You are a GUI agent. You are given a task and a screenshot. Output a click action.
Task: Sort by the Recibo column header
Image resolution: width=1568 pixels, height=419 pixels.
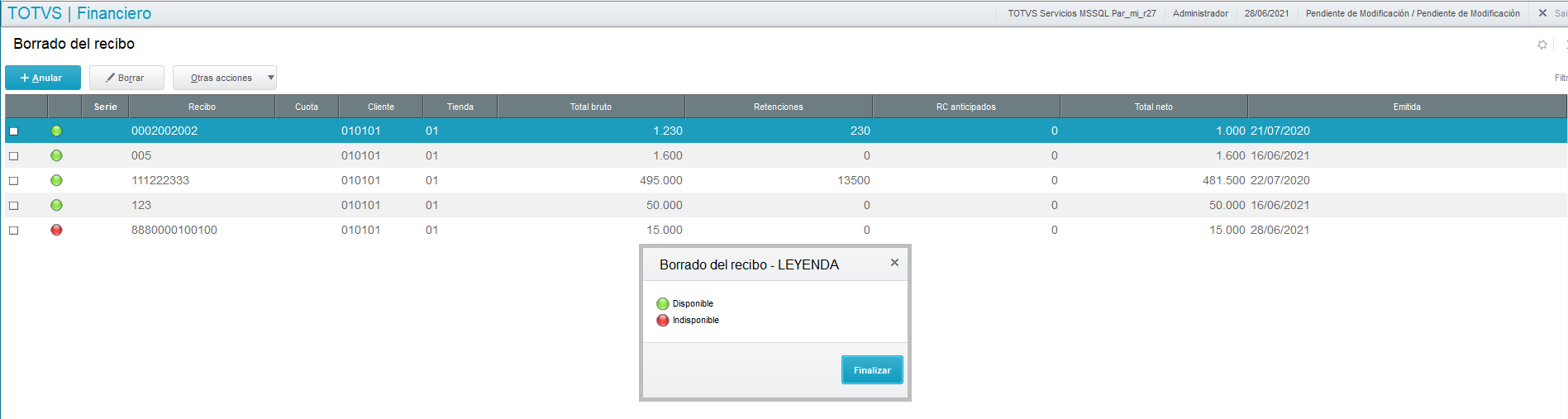[202, 107]
